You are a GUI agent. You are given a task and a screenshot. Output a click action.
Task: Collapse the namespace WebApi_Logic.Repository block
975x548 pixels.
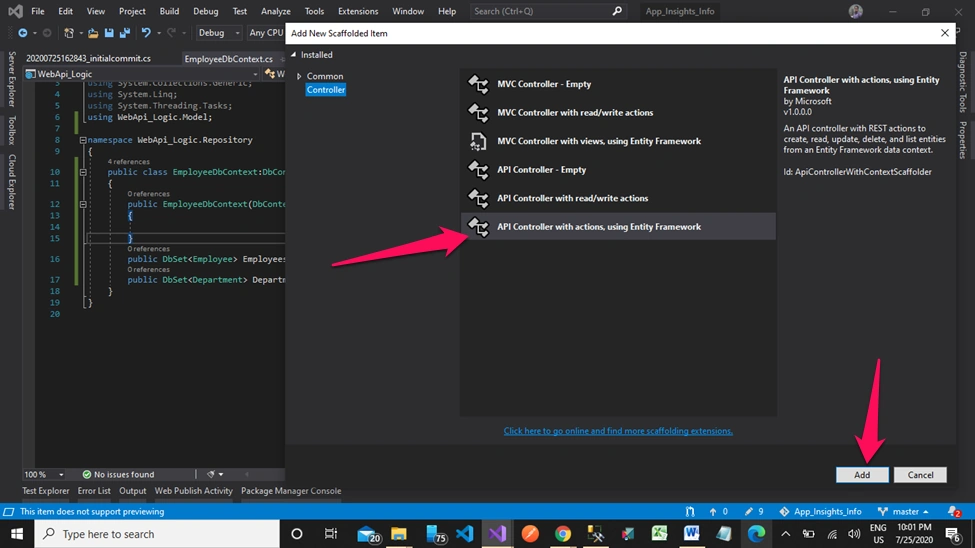click(83, 140)
